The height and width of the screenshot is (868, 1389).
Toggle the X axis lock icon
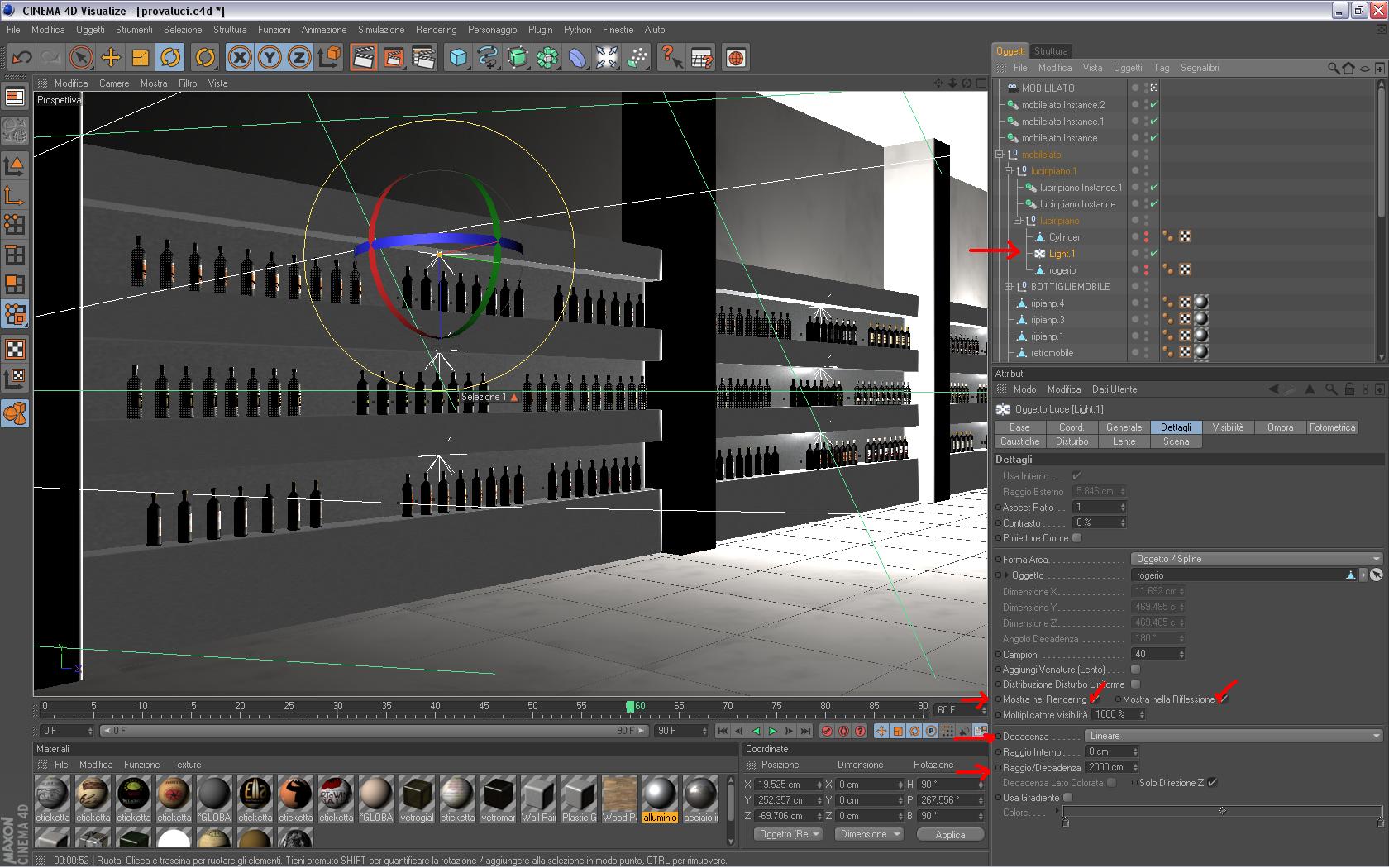point(240,58)
